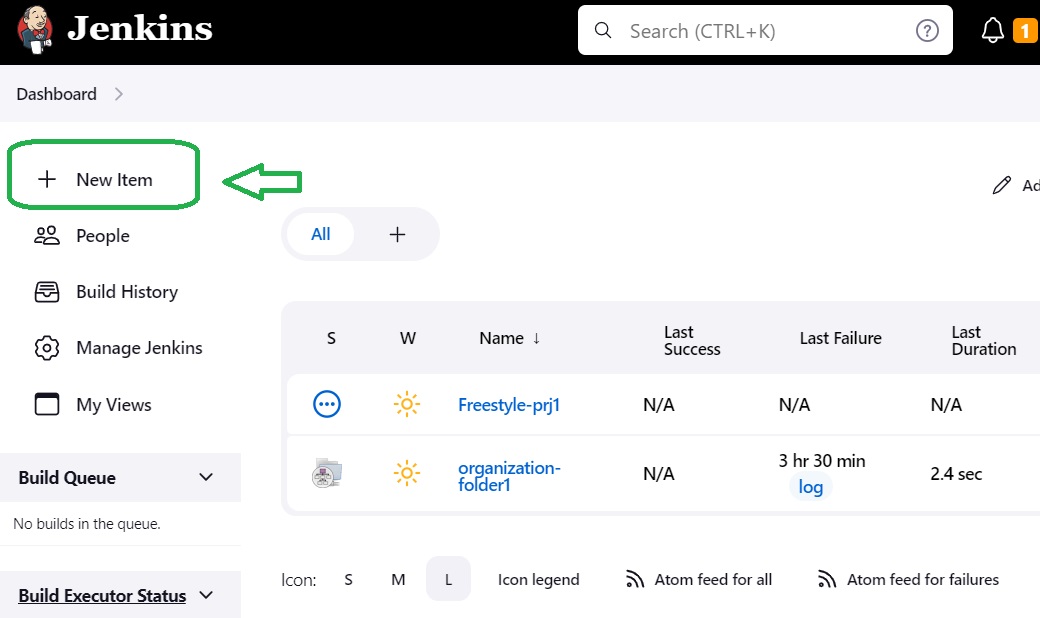Click the My Views window icon
1040x618 pixels.
tap(46, 404)
